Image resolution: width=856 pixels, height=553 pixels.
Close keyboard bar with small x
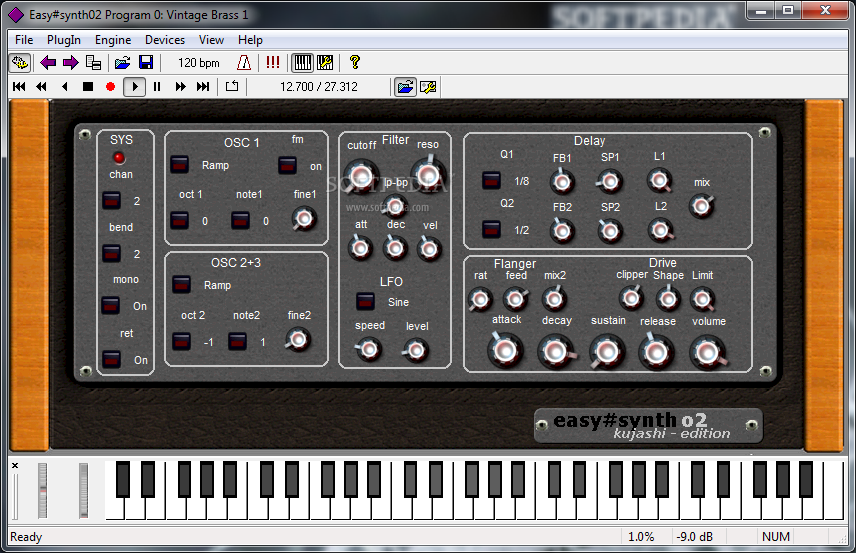(15, 466)
